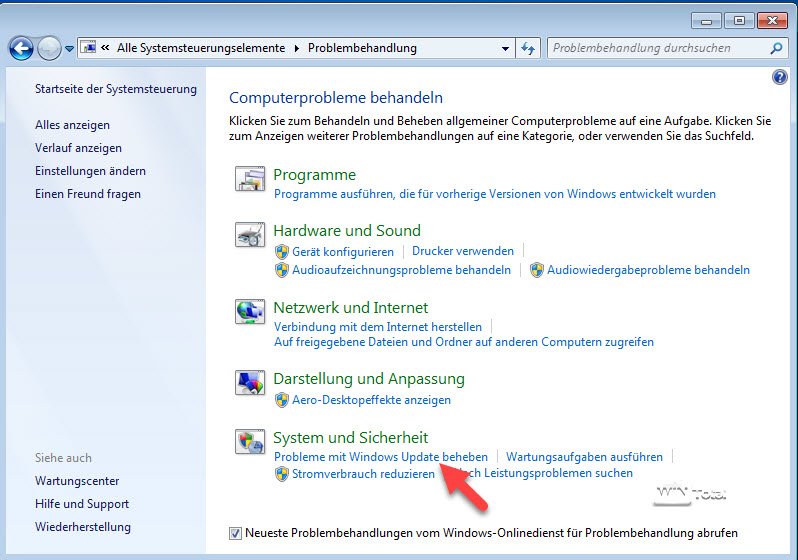Click Auf freigegebene Dateien und Ordner zugreifen
The width and height of the screenshot is (798, 560).
464,342
